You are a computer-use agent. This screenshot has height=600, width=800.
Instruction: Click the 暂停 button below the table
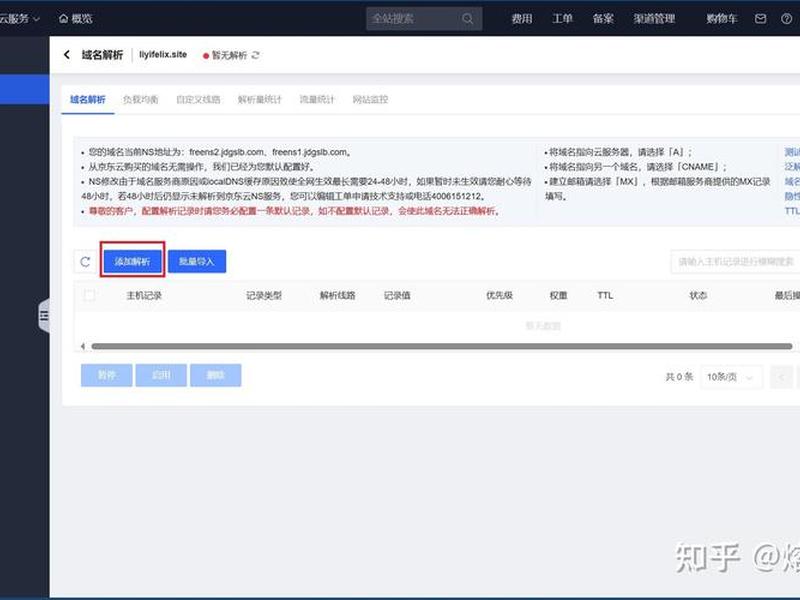[x=107, y=375]
